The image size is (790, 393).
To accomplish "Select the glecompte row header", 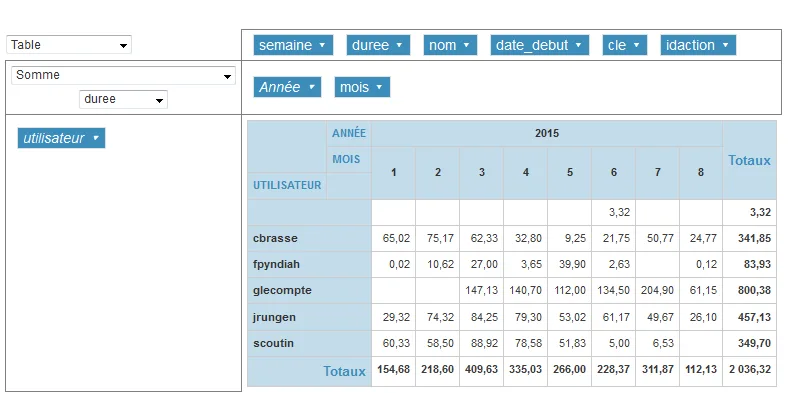I will tap(309, 291).
